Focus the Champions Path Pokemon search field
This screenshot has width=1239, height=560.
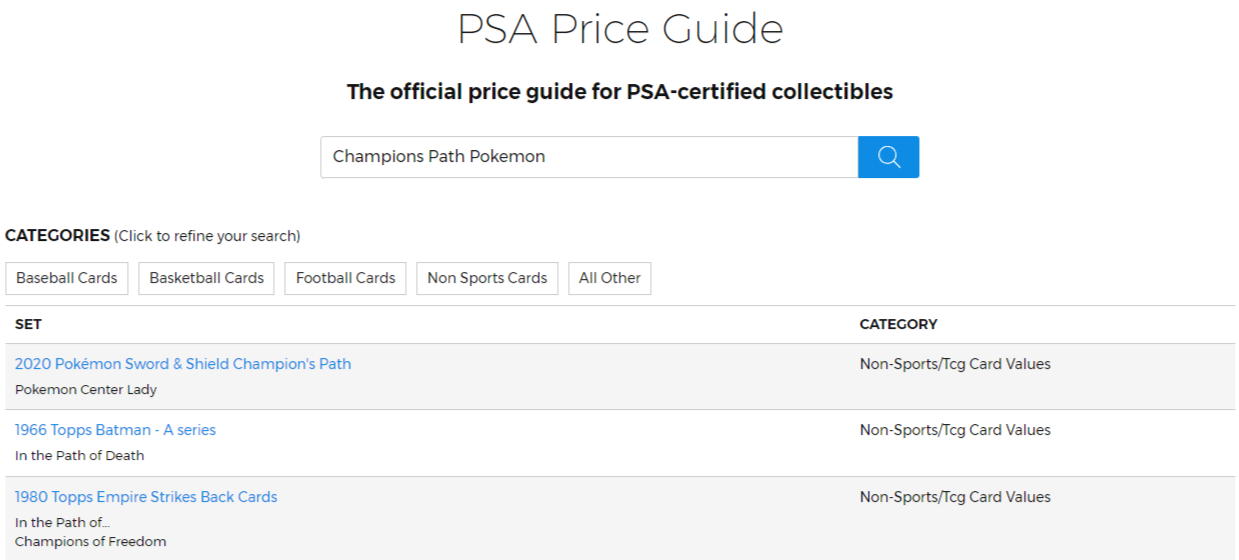click(589, 157)
